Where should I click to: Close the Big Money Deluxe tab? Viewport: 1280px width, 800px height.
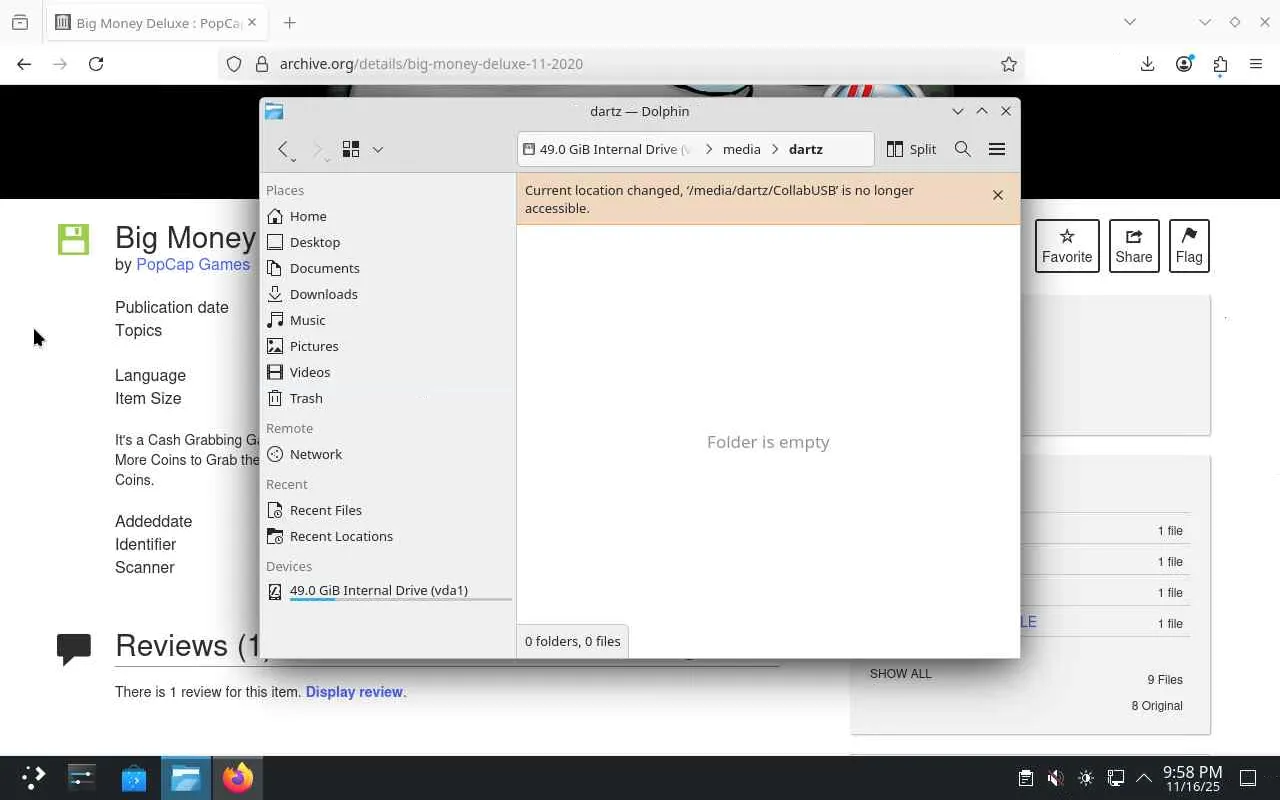(251, 23)
